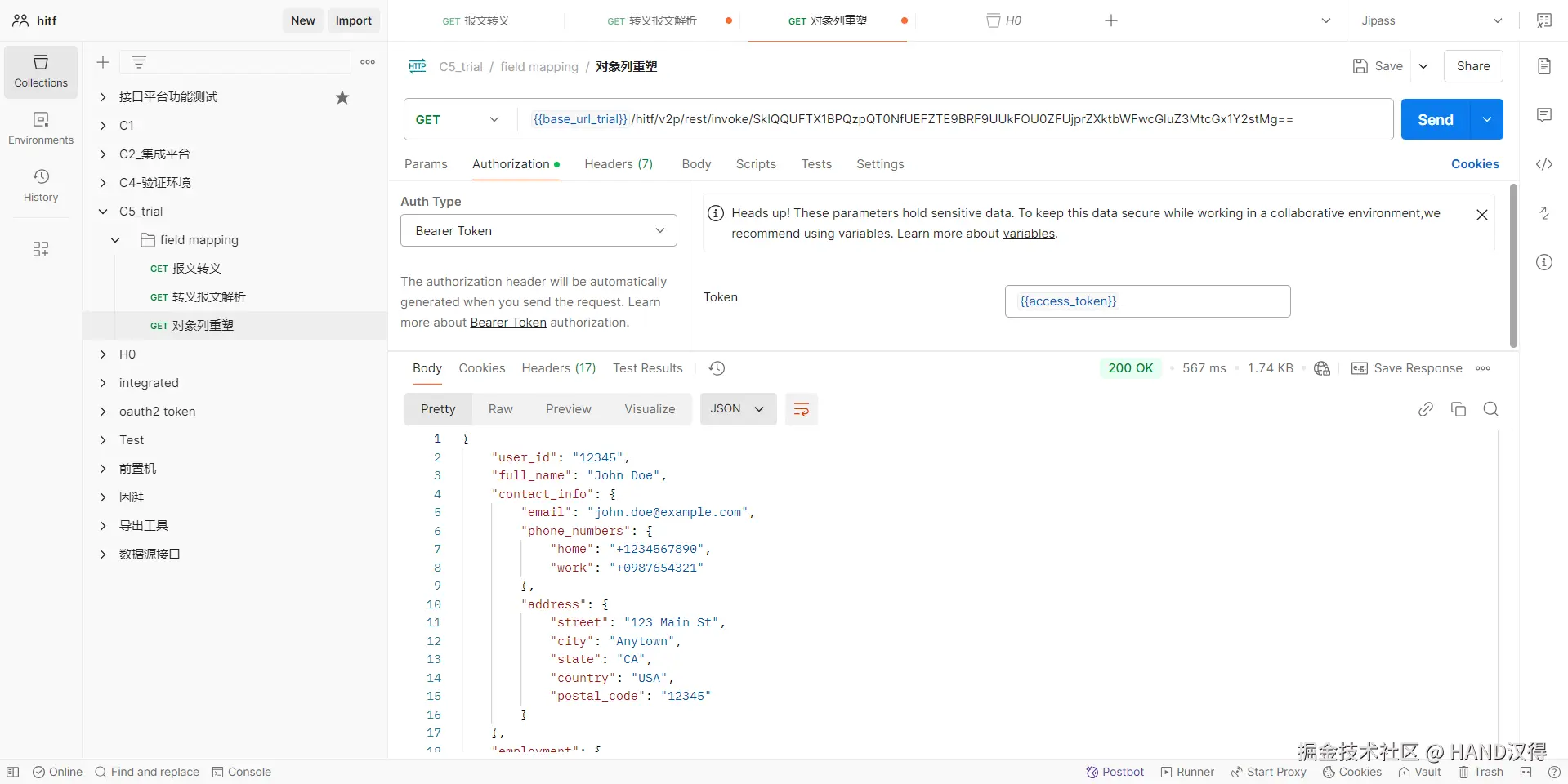
Task: Star the 接口平台功能测试 collection
Action: tap(342, 97)
